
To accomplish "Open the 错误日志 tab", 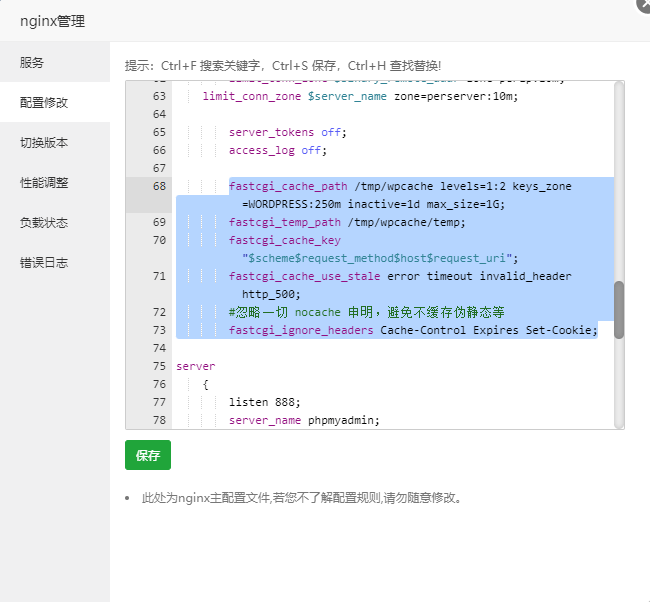I will click(45, 263).
